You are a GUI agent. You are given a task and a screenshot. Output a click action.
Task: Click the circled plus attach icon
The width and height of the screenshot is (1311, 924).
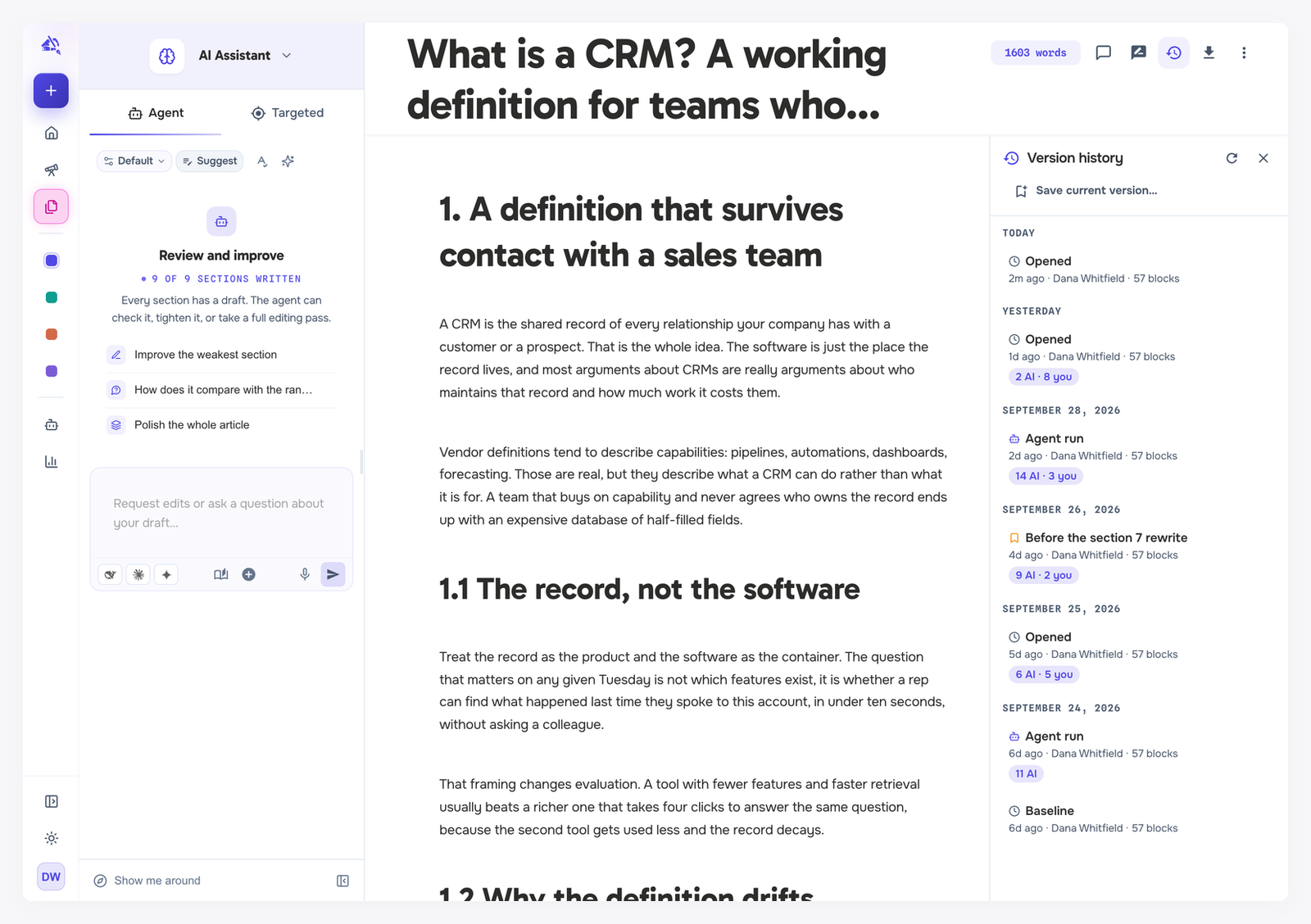click(249, 574)
